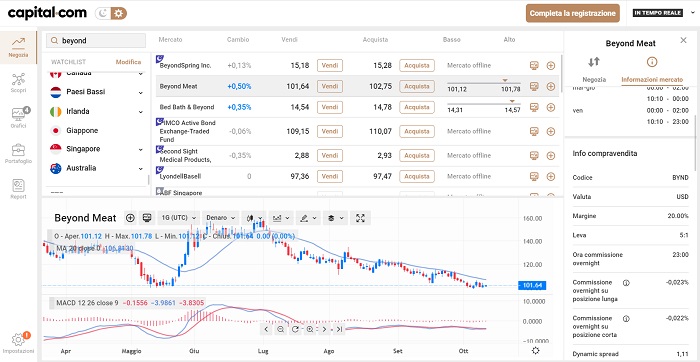The width and height of the screenshot is (700, 362).
Task: Open Impostazioni settings in sidebar
Action: [x=18, y=343]
